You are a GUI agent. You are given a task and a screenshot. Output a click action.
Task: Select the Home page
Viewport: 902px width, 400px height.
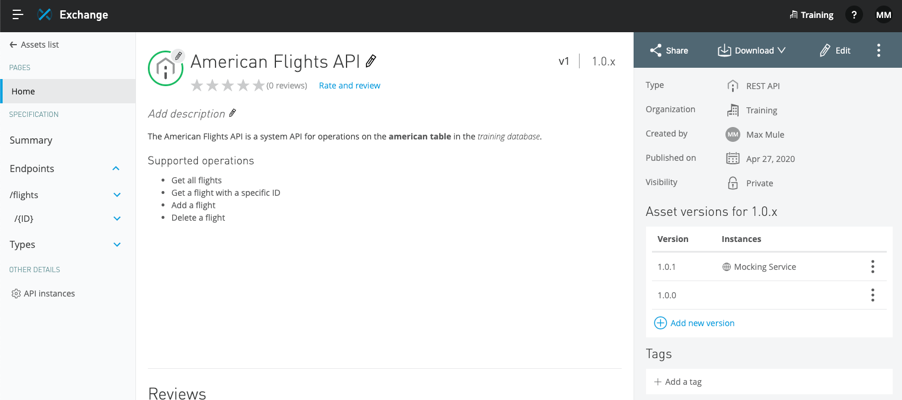coord(68,92)
